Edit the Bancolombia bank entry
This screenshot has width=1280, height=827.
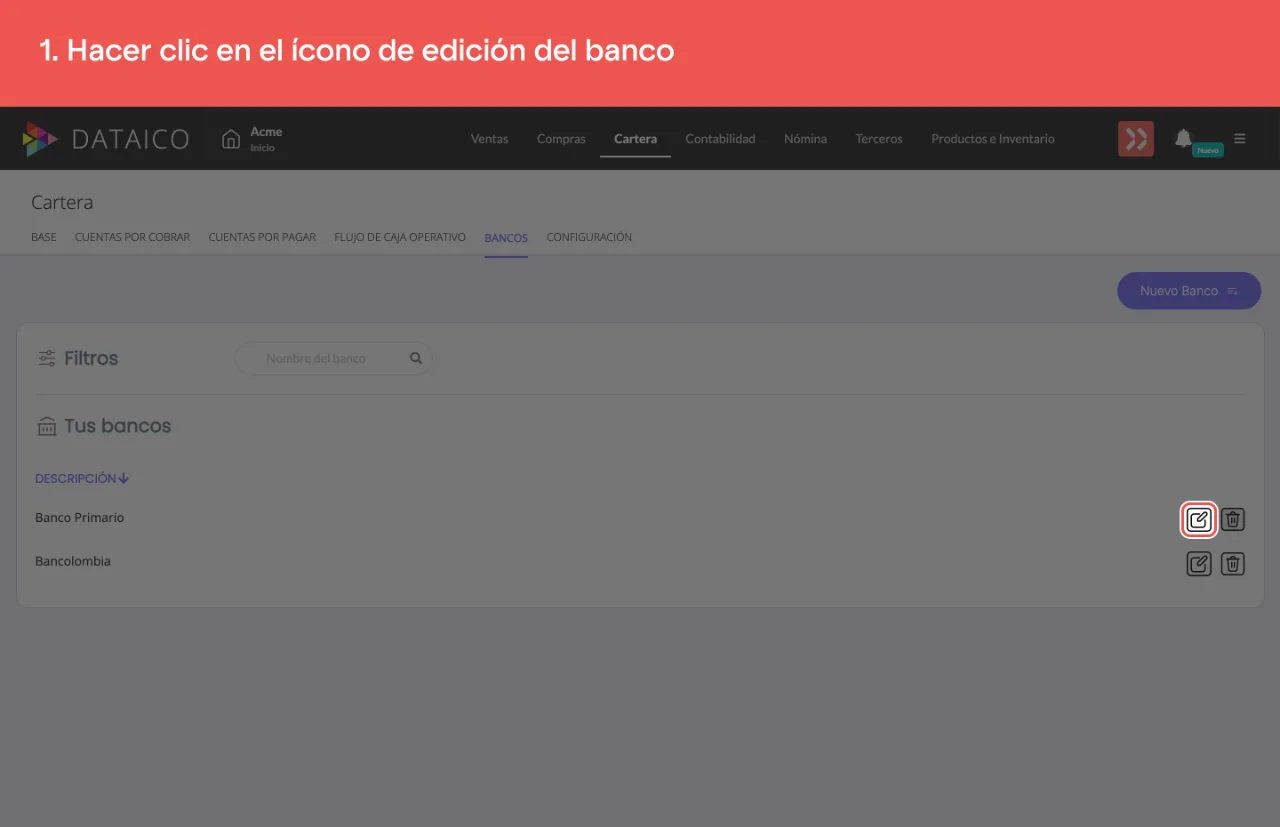(x=1198, y=564)
